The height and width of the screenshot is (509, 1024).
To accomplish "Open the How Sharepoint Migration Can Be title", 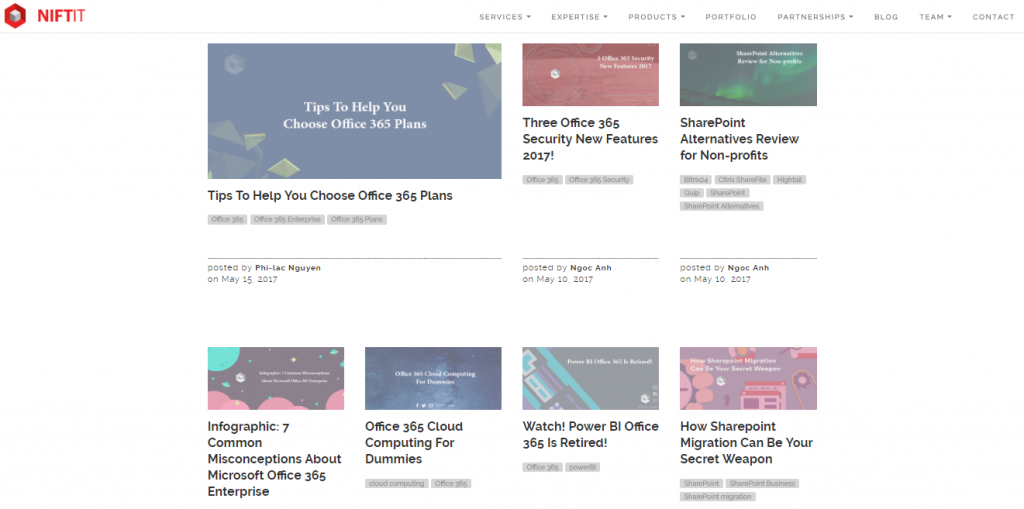I will tap(746, 442).
